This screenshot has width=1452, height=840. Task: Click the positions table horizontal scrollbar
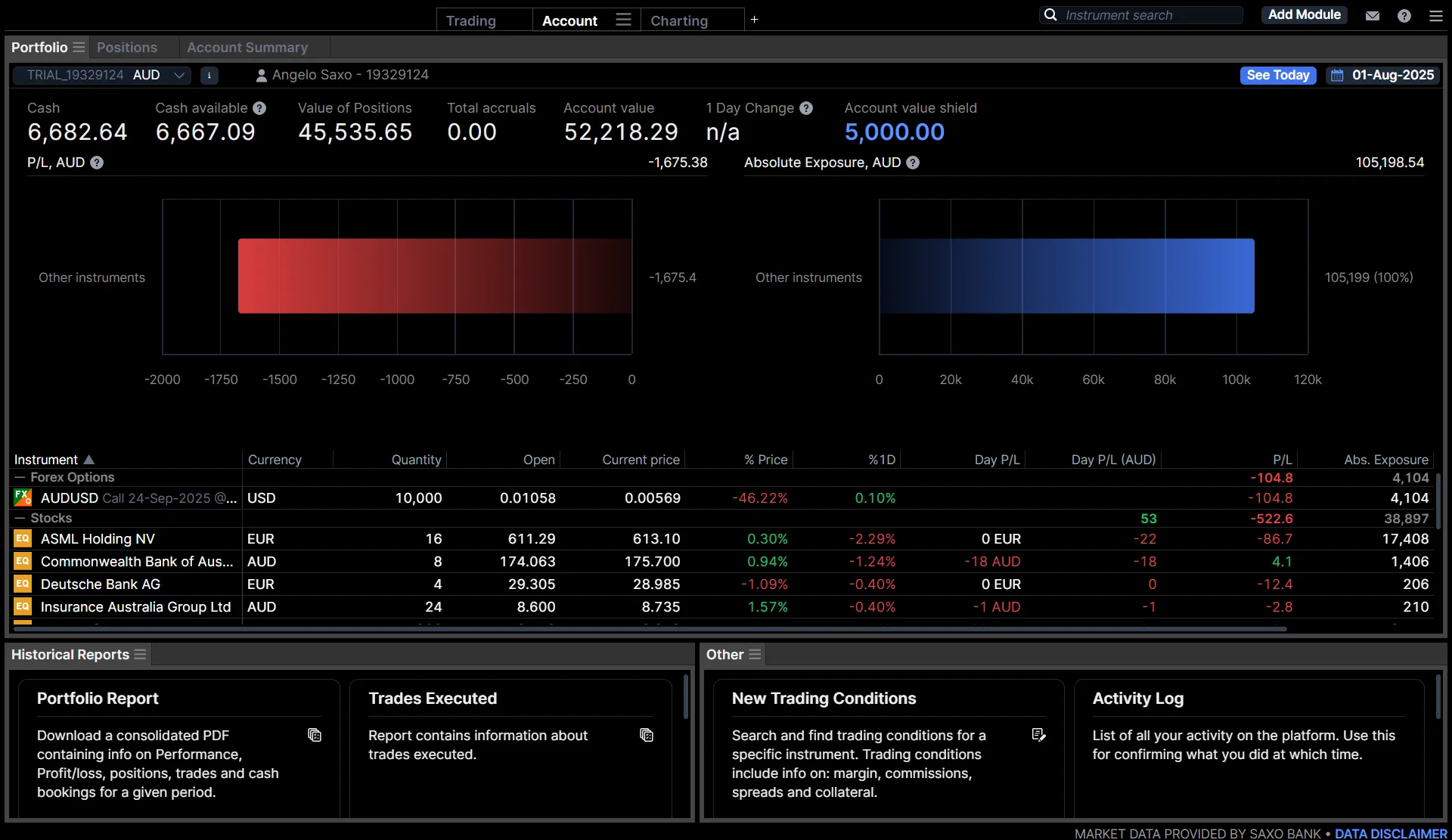[650, 628]
